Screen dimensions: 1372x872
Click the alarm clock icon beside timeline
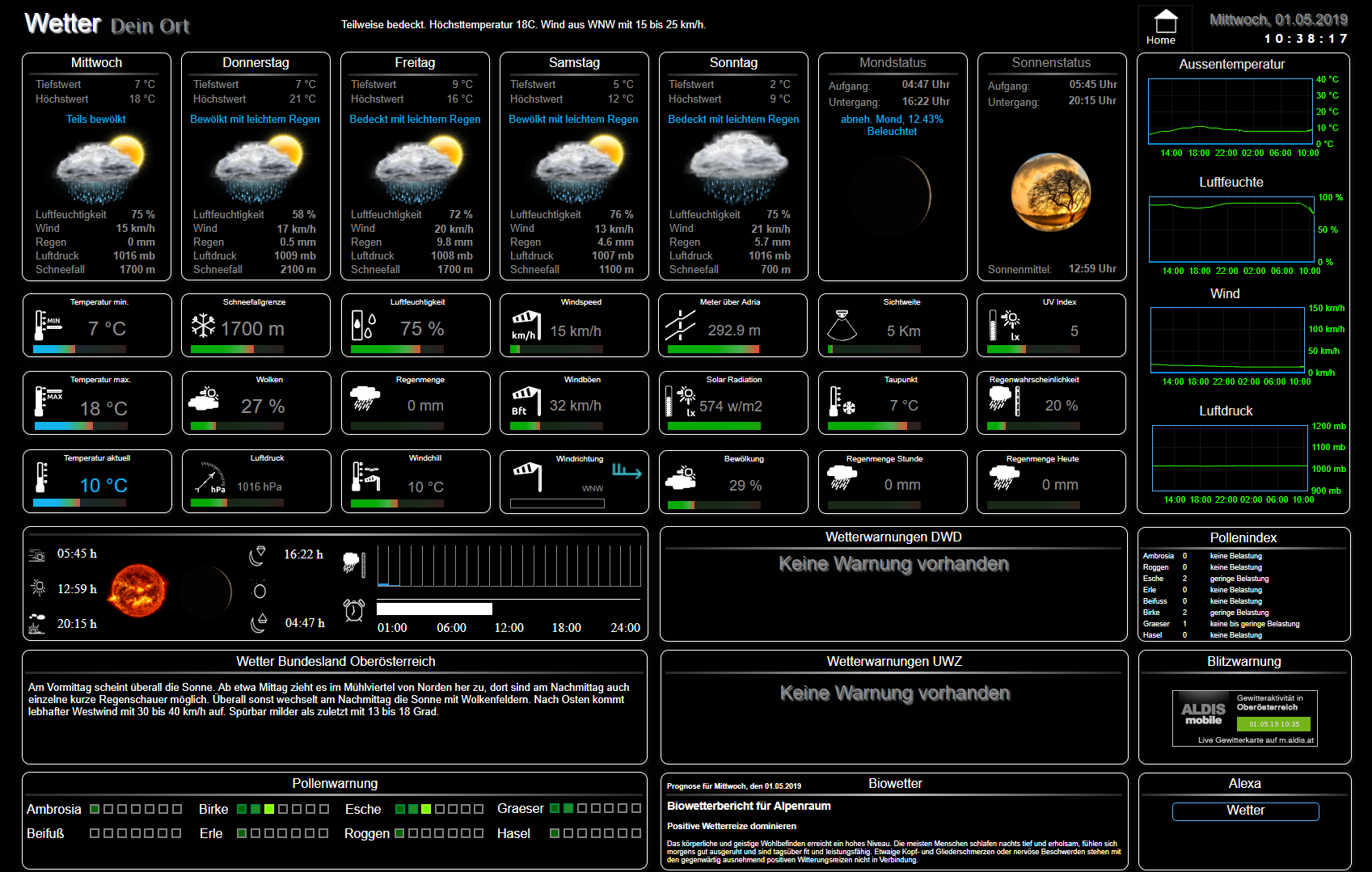point(354,610)
